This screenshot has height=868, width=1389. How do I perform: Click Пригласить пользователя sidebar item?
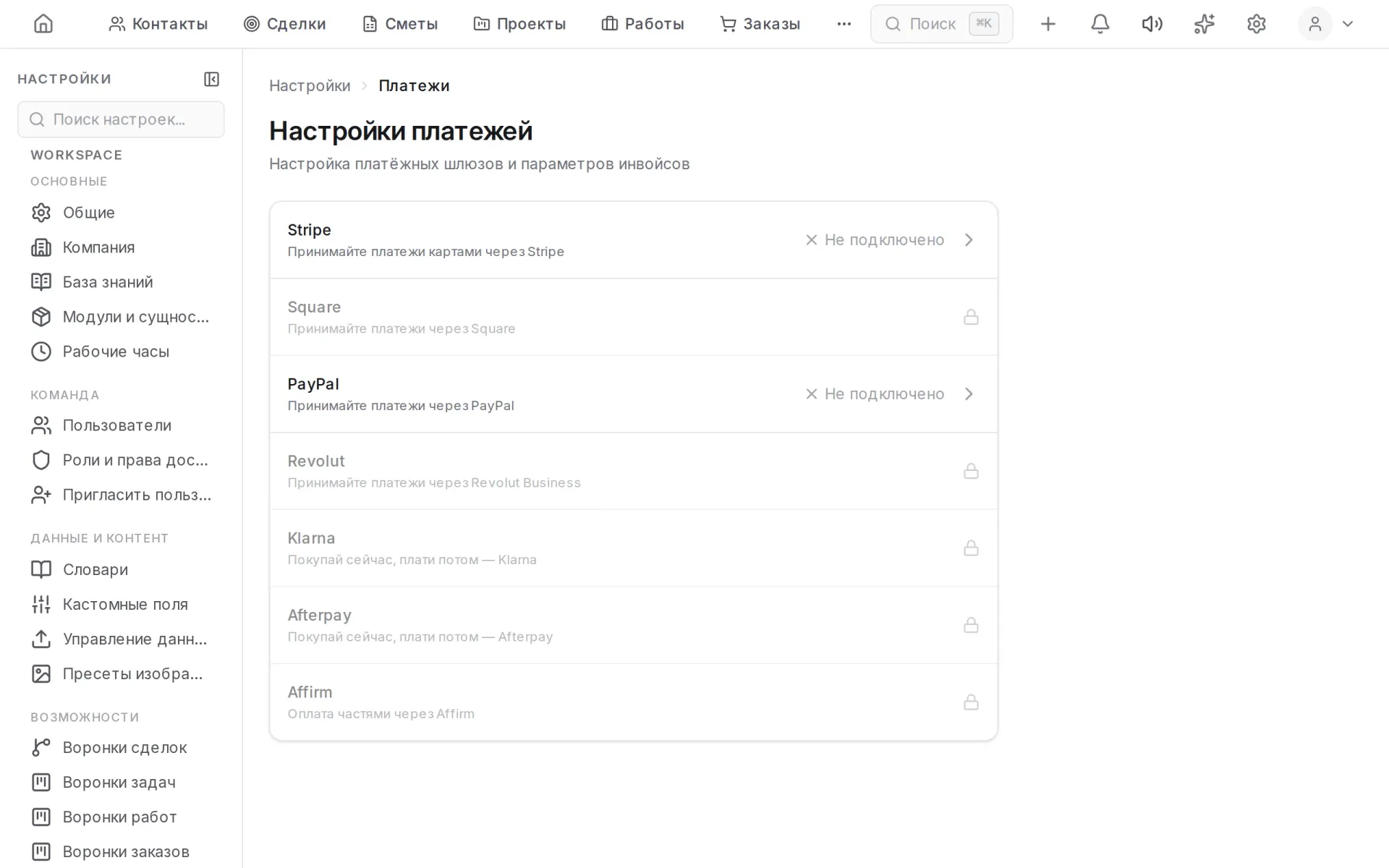pos(121,495)
